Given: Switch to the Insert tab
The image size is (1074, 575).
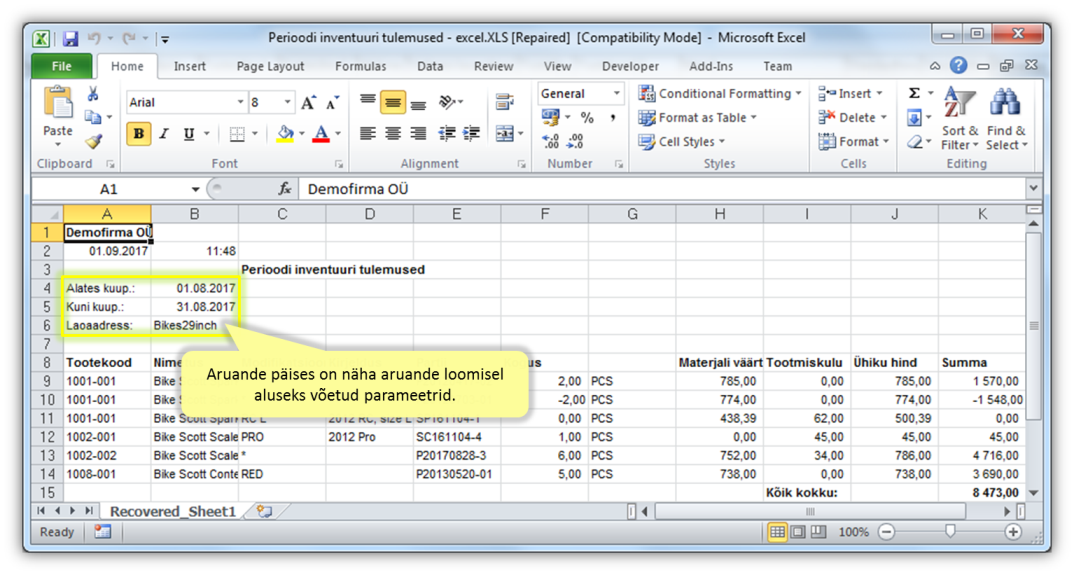Looking at the screenshot, I should tap(190, 66).
